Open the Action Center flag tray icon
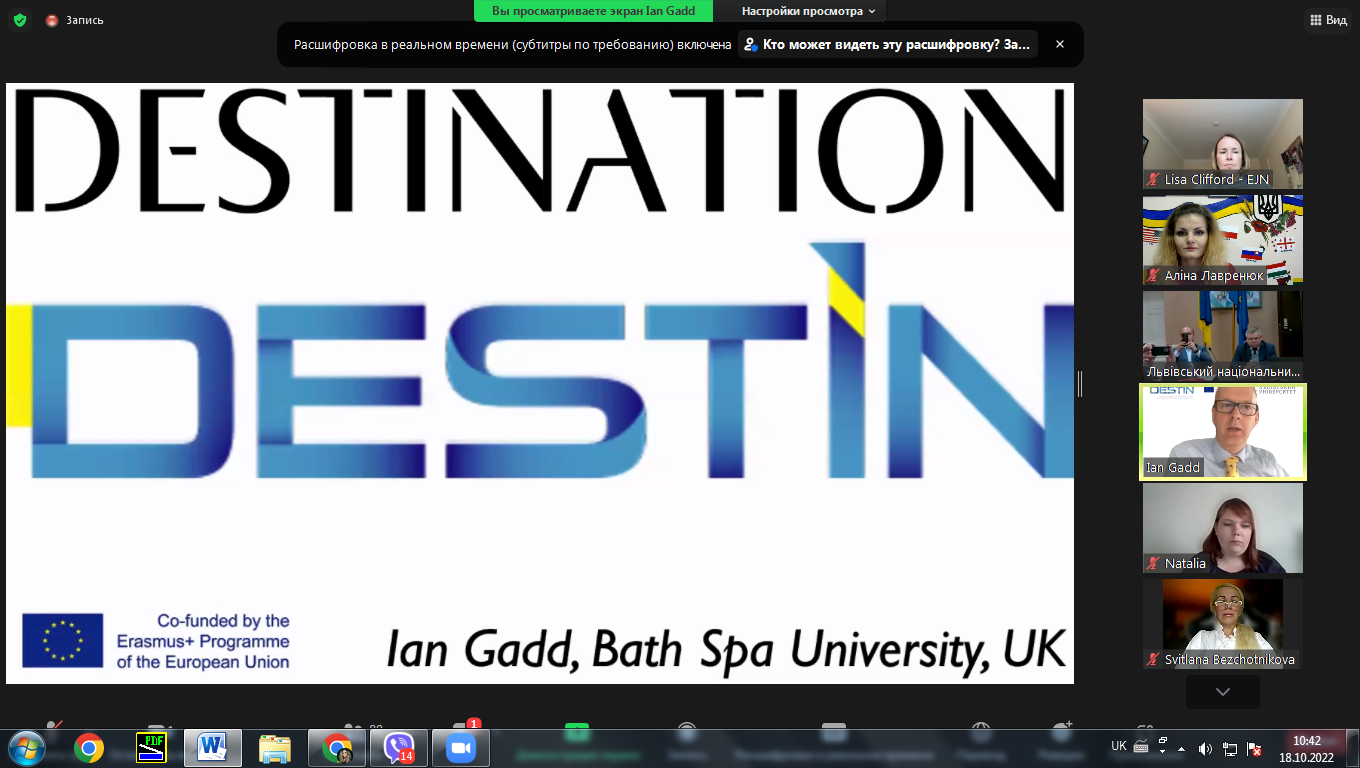Image resolution: width=1360 pixels, height=768 pixels. pyautogui.click(x=1255, y=748)
